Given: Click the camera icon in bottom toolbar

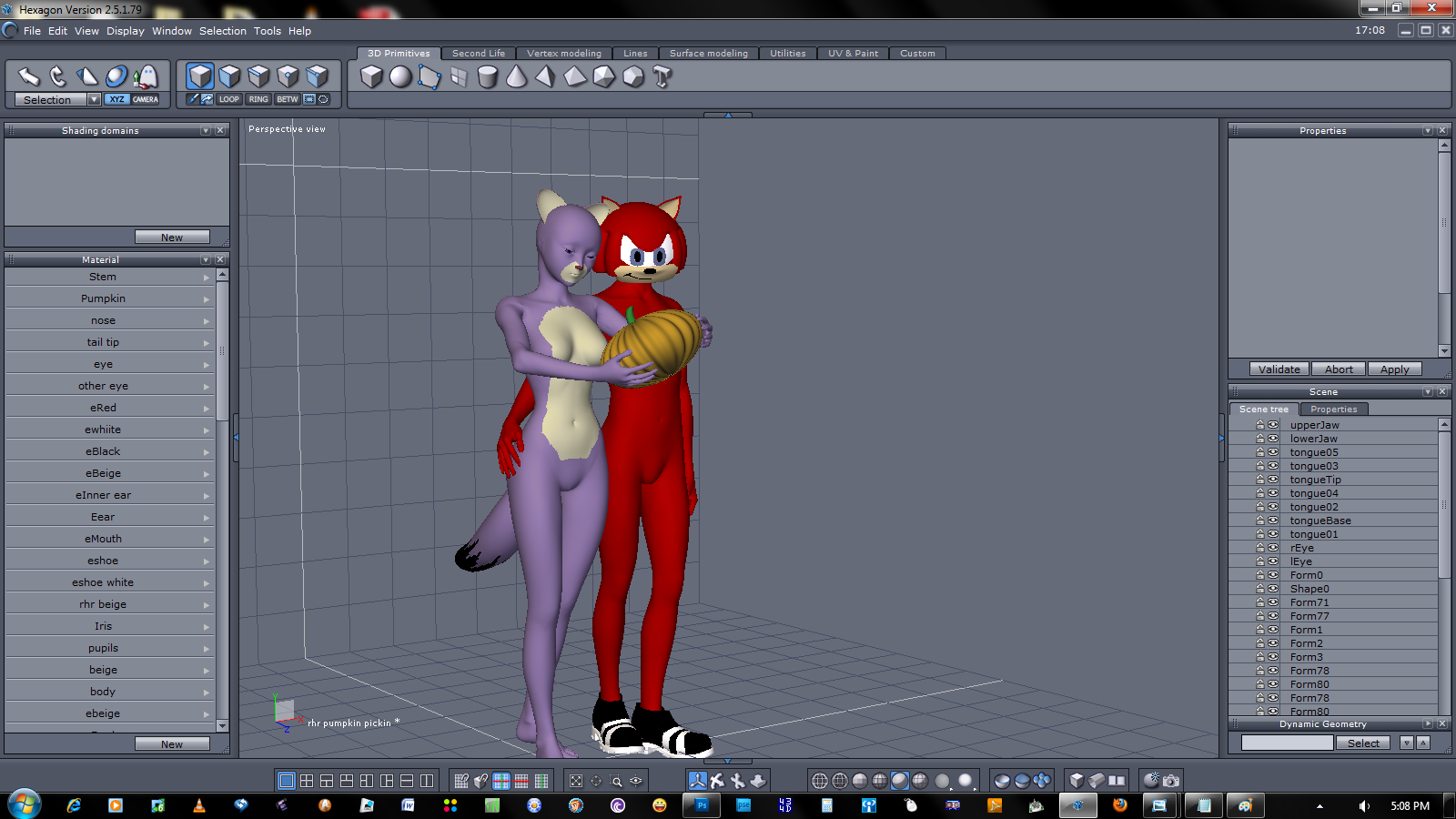Looking at the screenshot, I should click(1171, 781).
